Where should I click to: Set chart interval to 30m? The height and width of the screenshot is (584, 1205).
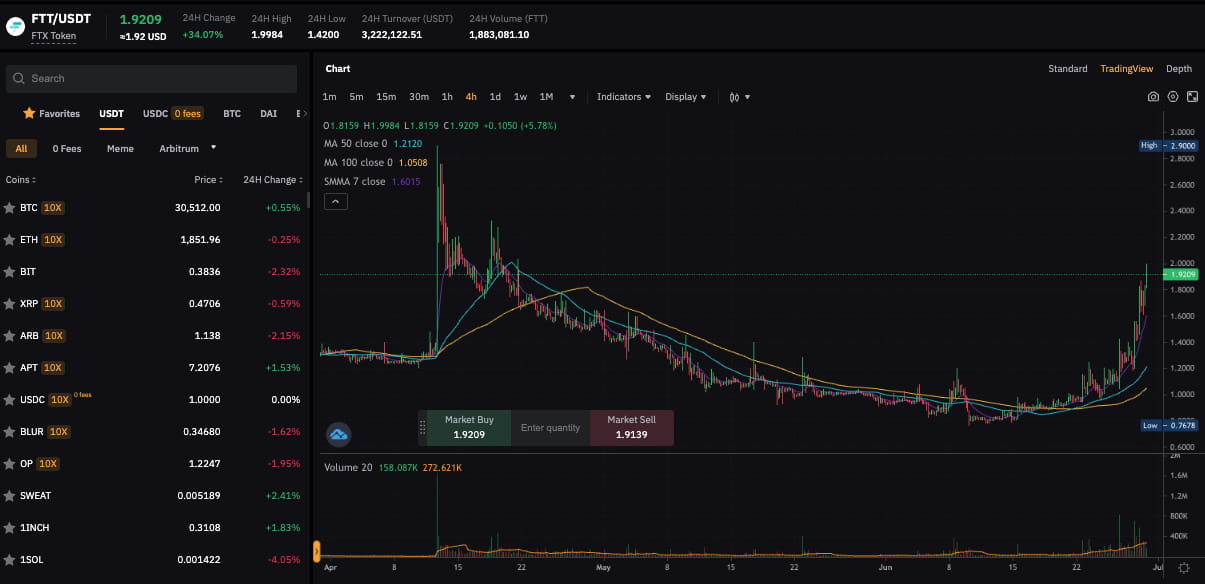point(419,97)
